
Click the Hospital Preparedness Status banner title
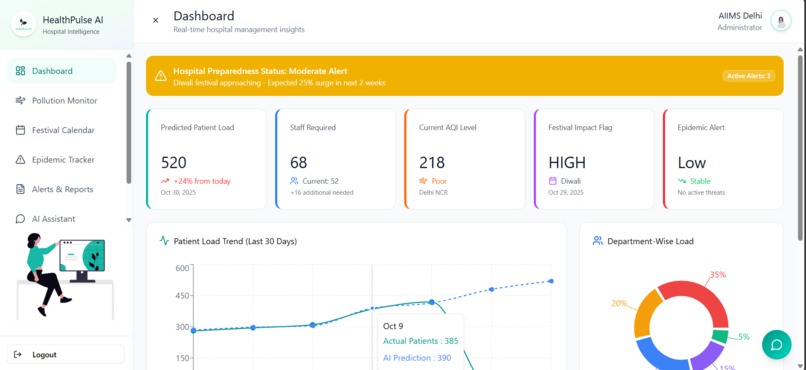point(260,71)
